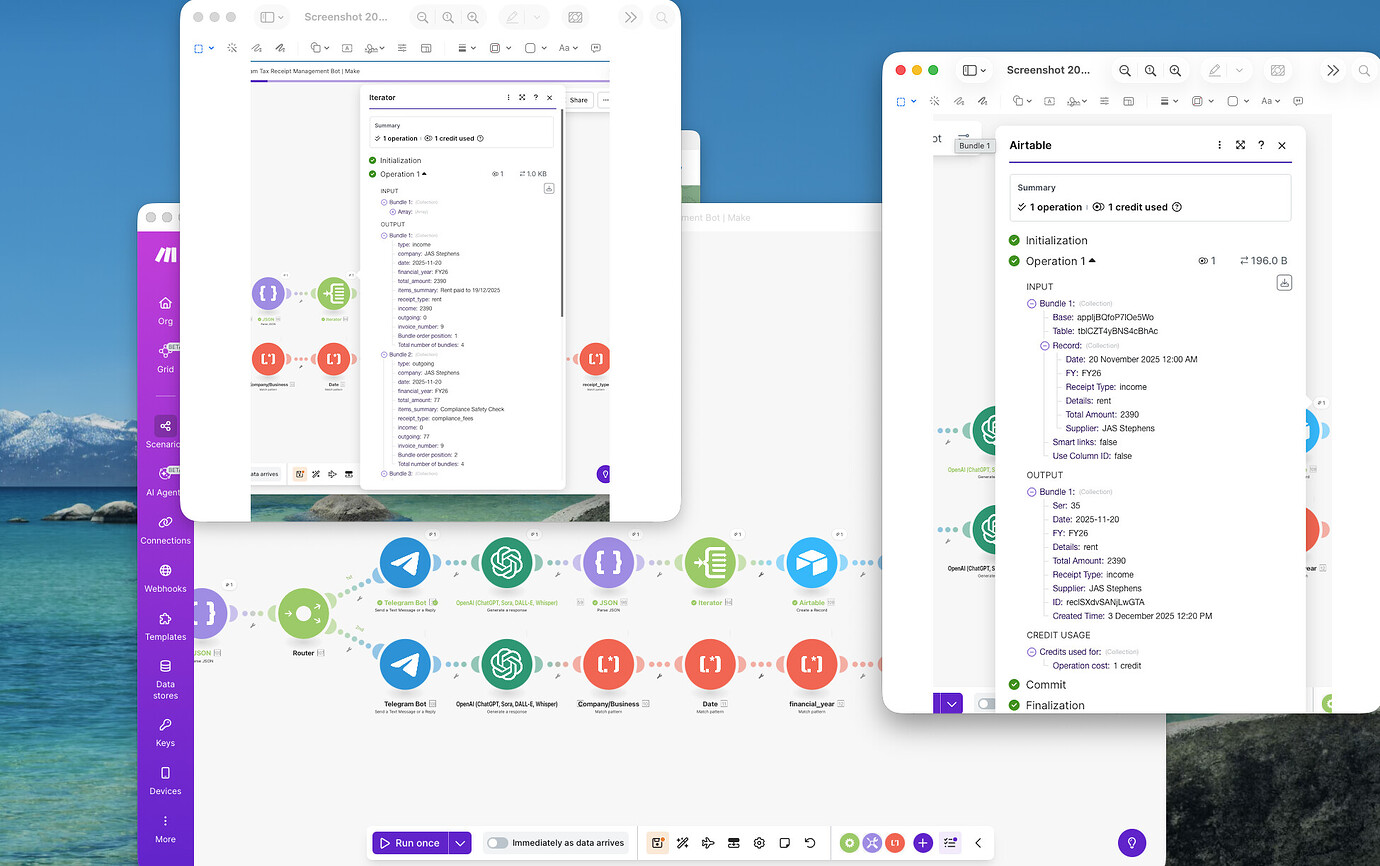Expand Bundle 3 in the Iterator output
Viewport: 1380px width, 866px height.
coord(383,473)
